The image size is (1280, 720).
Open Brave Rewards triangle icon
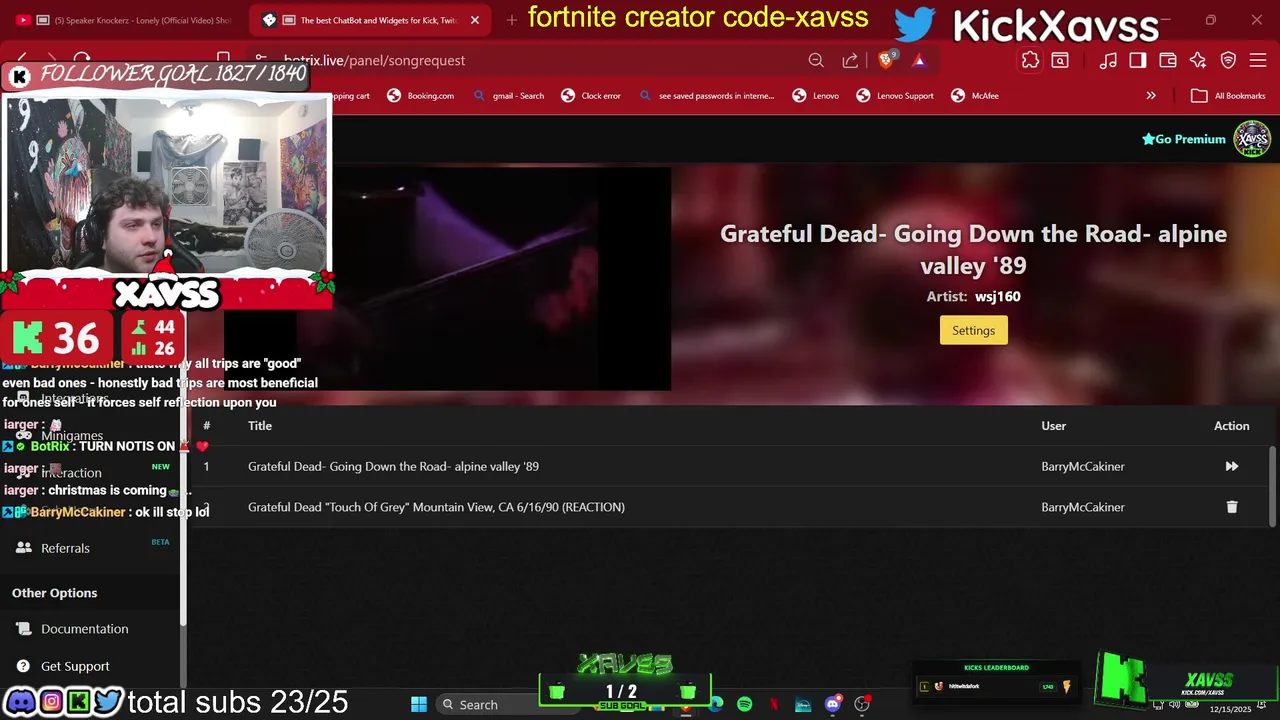coord(919,60)
